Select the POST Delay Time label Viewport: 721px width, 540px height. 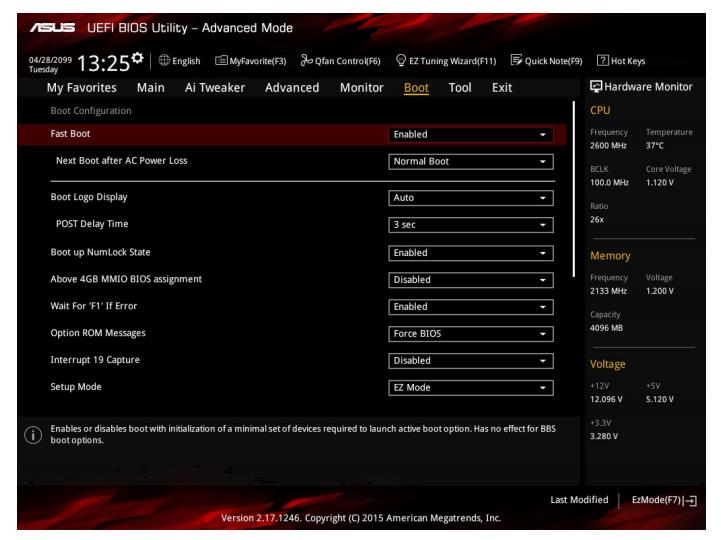(92, 224)
